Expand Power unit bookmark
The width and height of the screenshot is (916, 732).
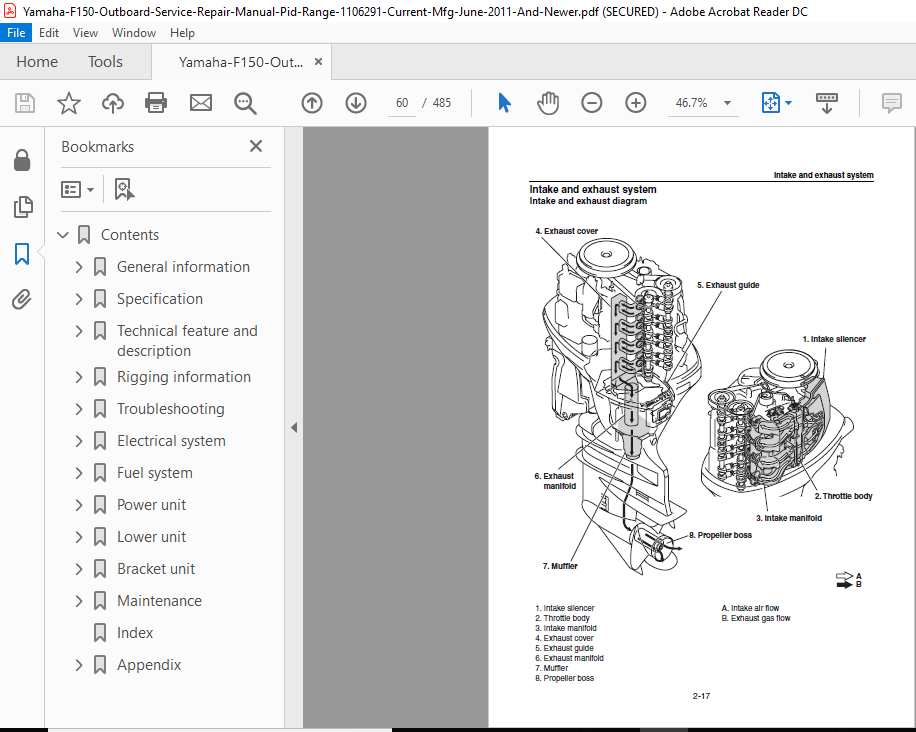point(79,505)
